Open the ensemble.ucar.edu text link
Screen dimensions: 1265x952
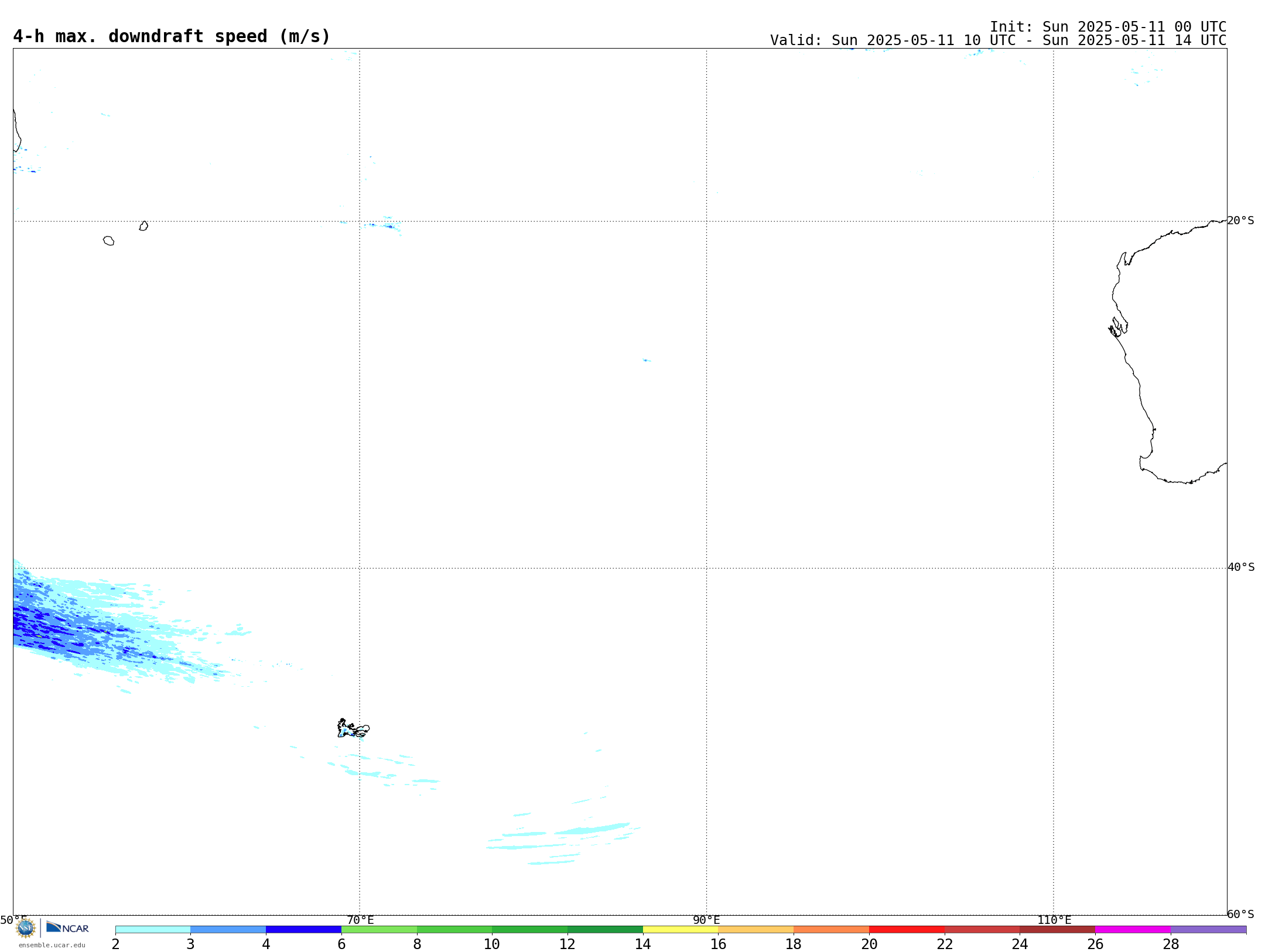pyautogui.click(x=52, y=945)
